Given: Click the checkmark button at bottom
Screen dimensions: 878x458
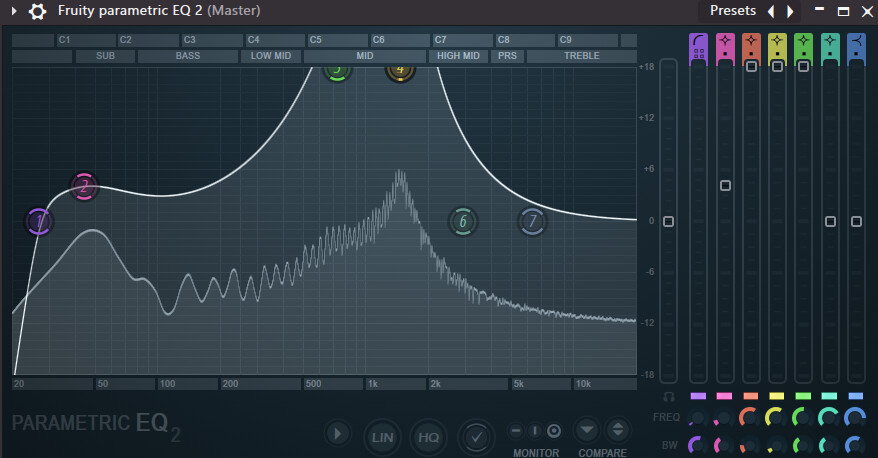Looking at the screenshot, I should (476, 437).
